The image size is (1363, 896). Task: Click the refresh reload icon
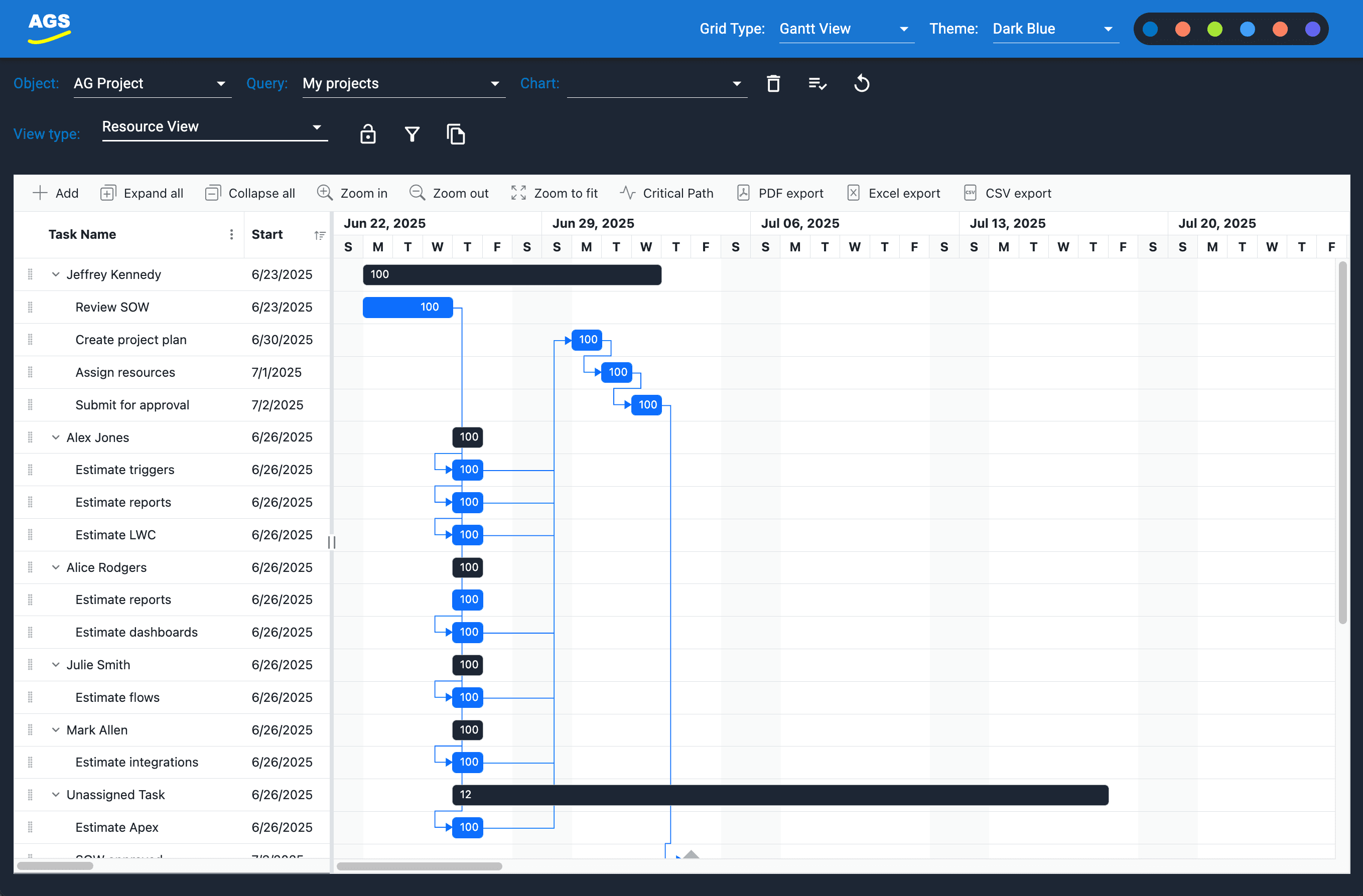[861, 84]
